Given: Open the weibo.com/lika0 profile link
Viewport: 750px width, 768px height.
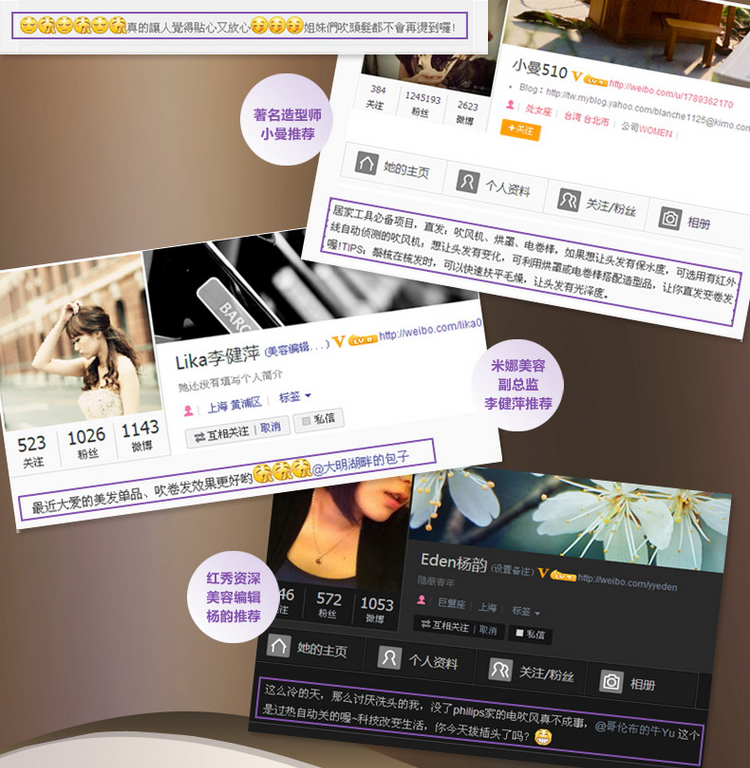Looking at the screenshot, I should click(x=431, y=329).
